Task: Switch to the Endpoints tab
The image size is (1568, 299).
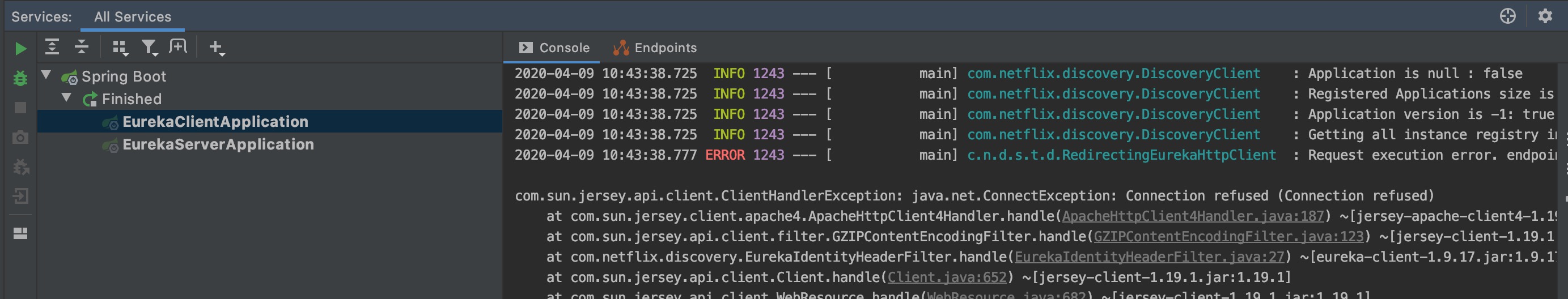Action: tap(655, 48)
